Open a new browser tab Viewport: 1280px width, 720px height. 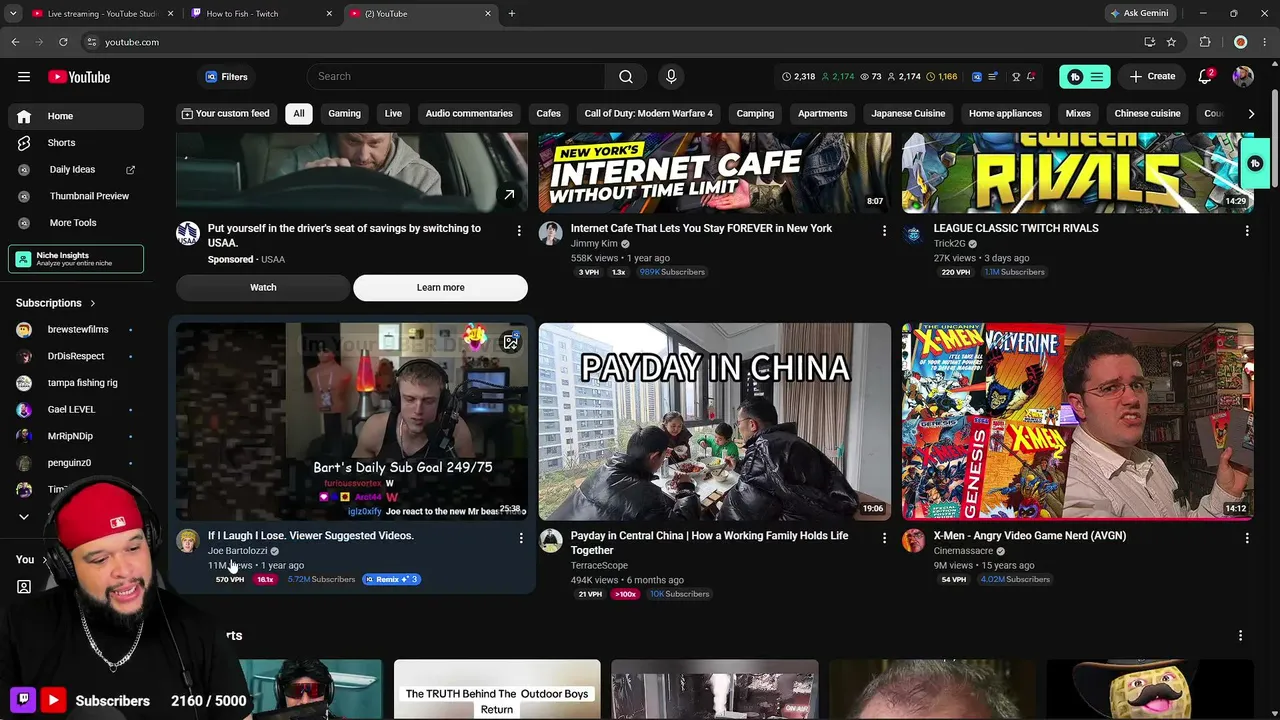coord(512,14)
